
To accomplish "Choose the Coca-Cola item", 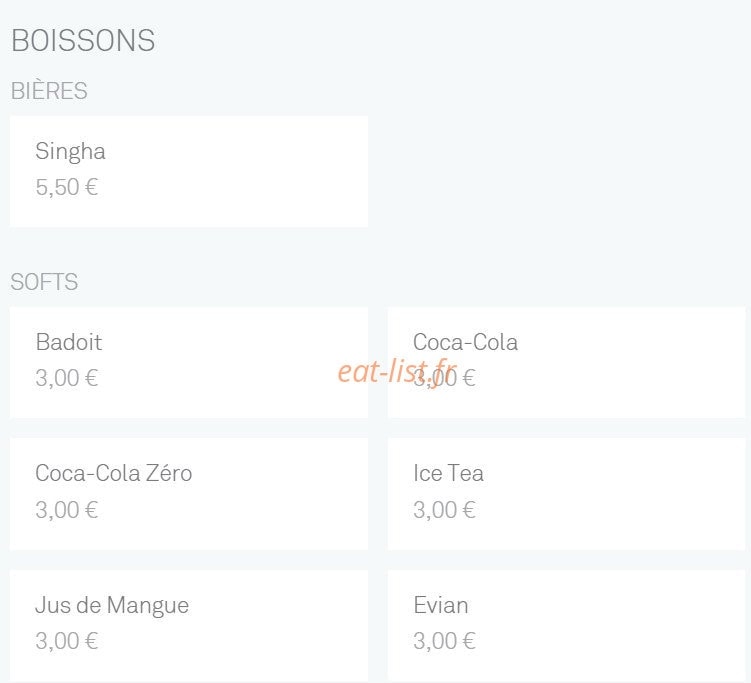I will pyautogui.click(x=566, y=363).
